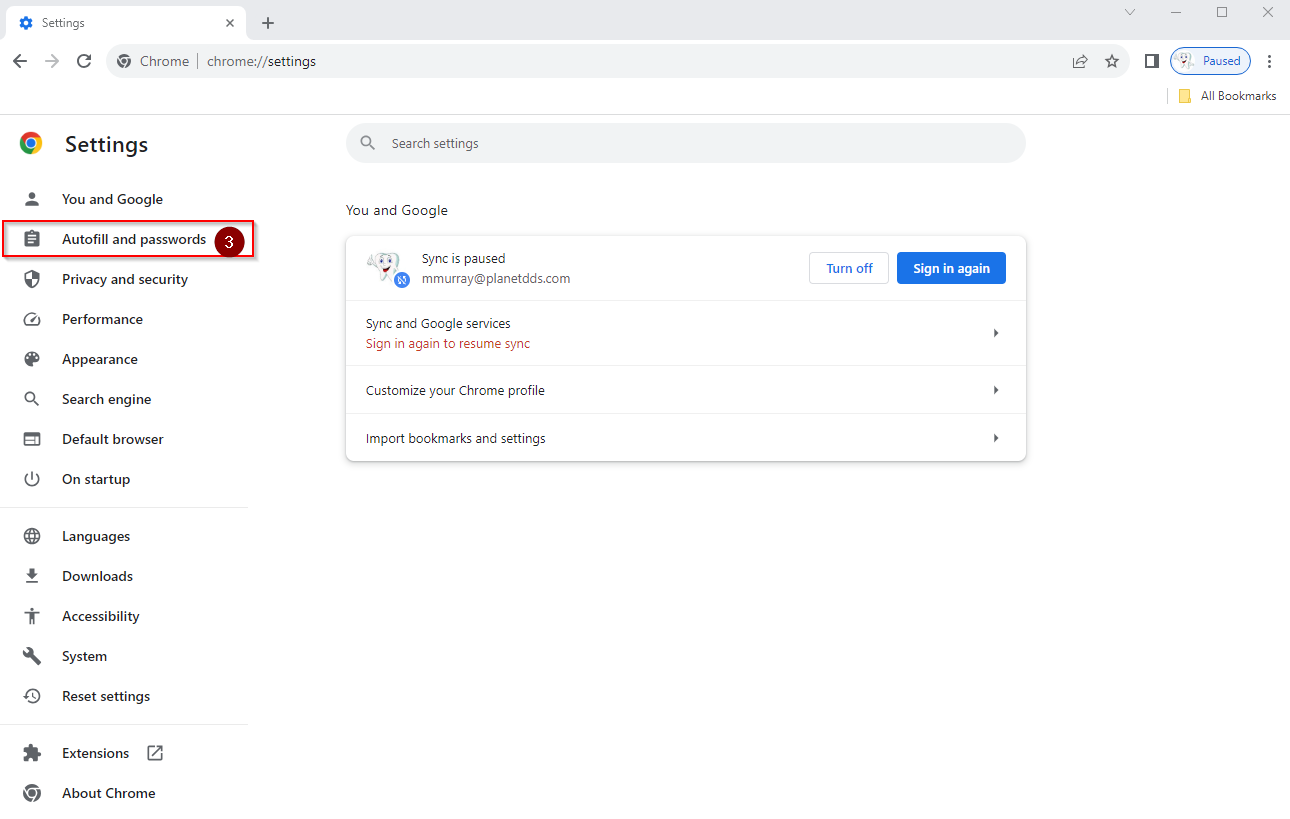Click the Turn off sync button
1290x819 pixels.
pyautogui.click(x=849, y=268)
